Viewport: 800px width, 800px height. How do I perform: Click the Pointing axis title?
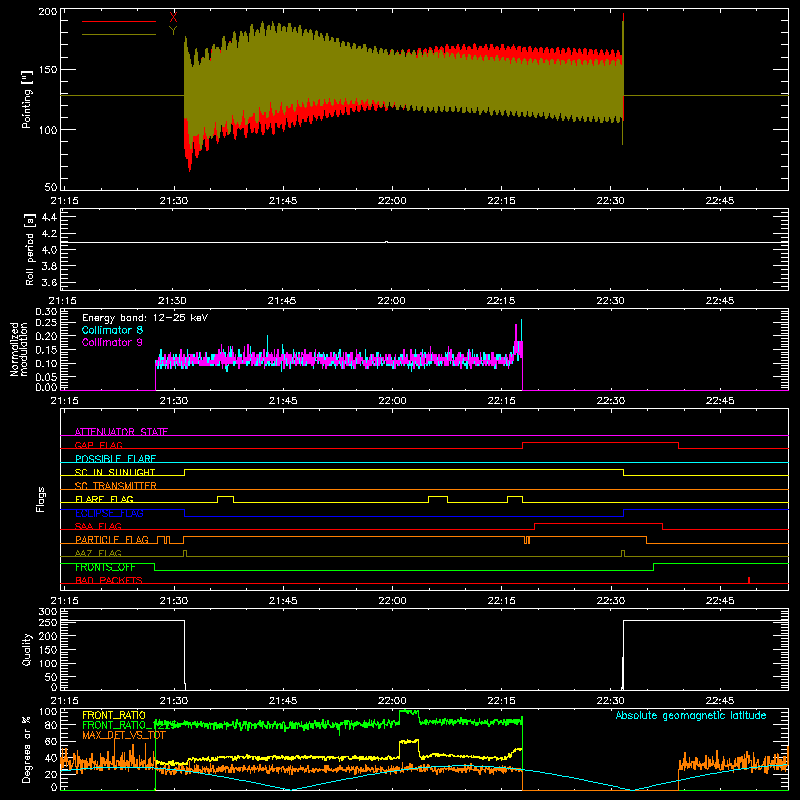click(x=27, y=99)
